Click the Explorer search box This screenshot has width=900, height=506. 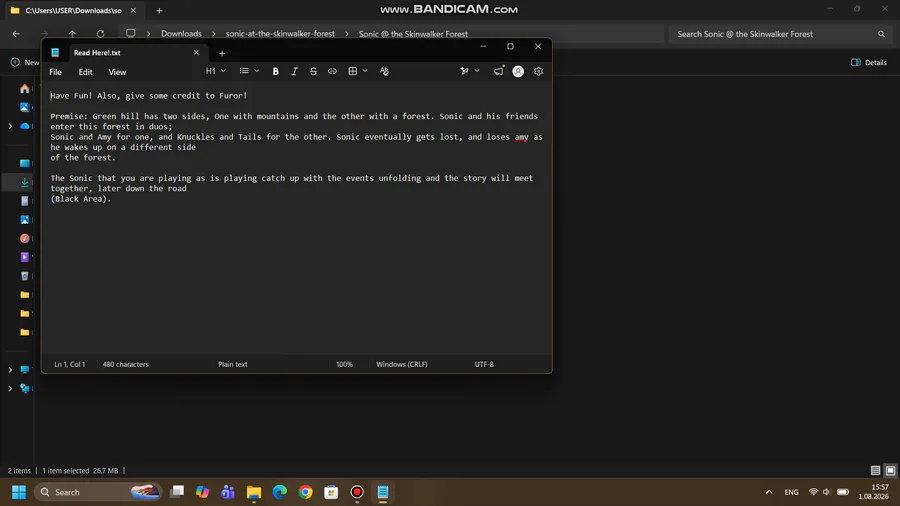coord(781,34)
